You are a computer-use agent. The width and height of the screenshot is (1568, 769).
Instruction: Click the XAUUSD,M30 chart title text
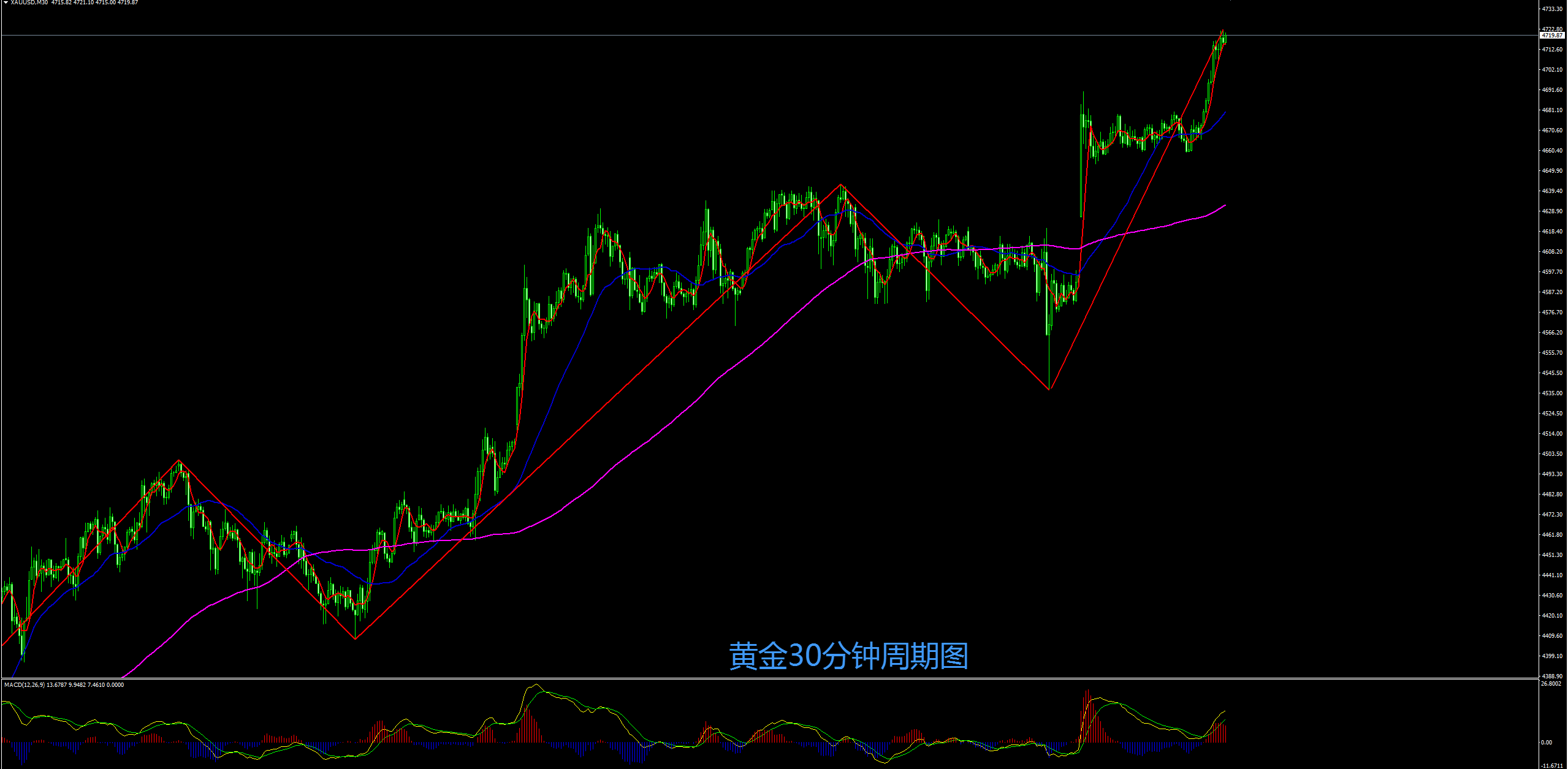(x=29, y=2)
